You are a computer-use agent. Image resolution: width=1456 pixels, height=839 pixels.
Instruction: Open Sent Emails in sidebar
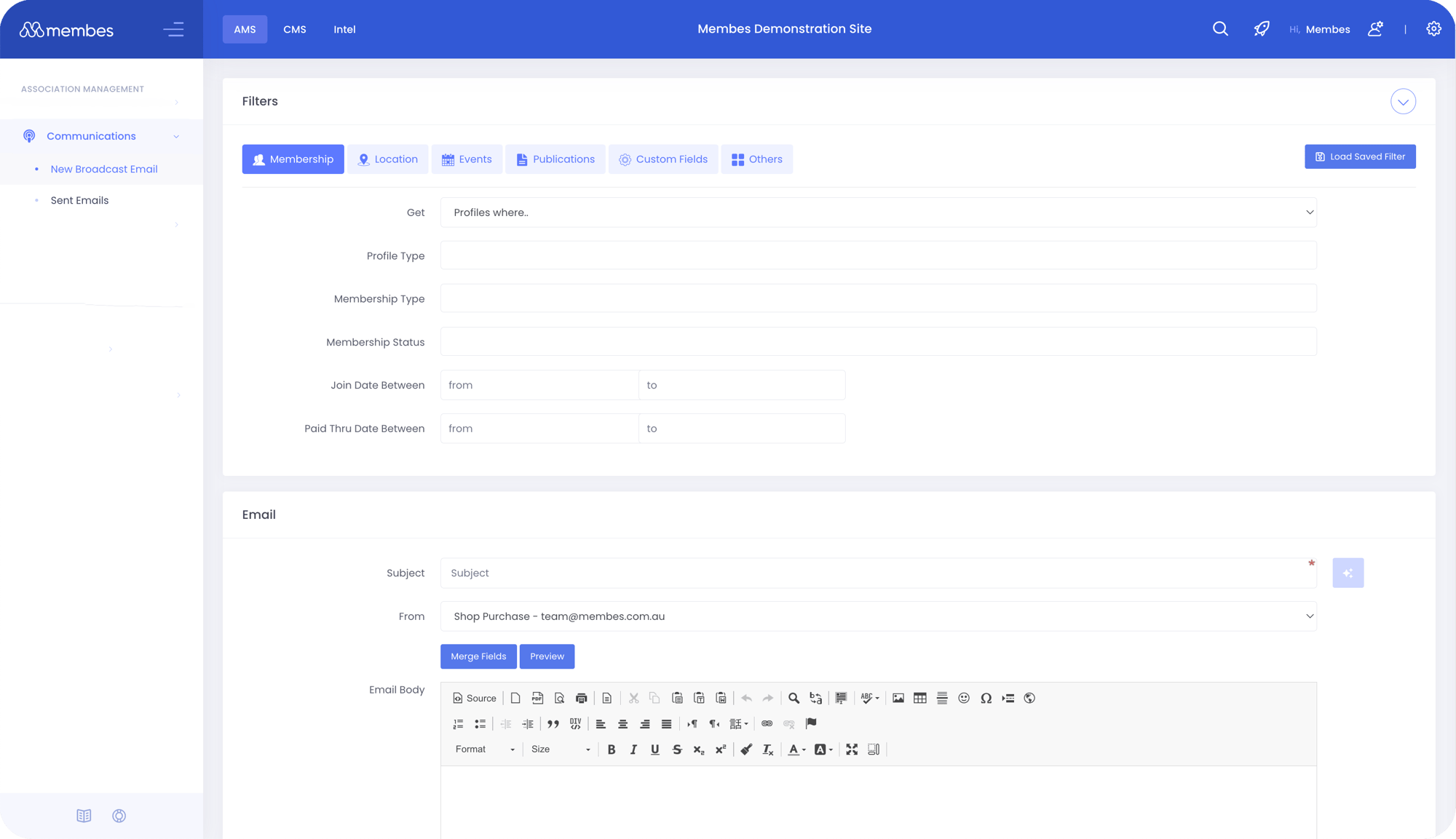[79, 200]
